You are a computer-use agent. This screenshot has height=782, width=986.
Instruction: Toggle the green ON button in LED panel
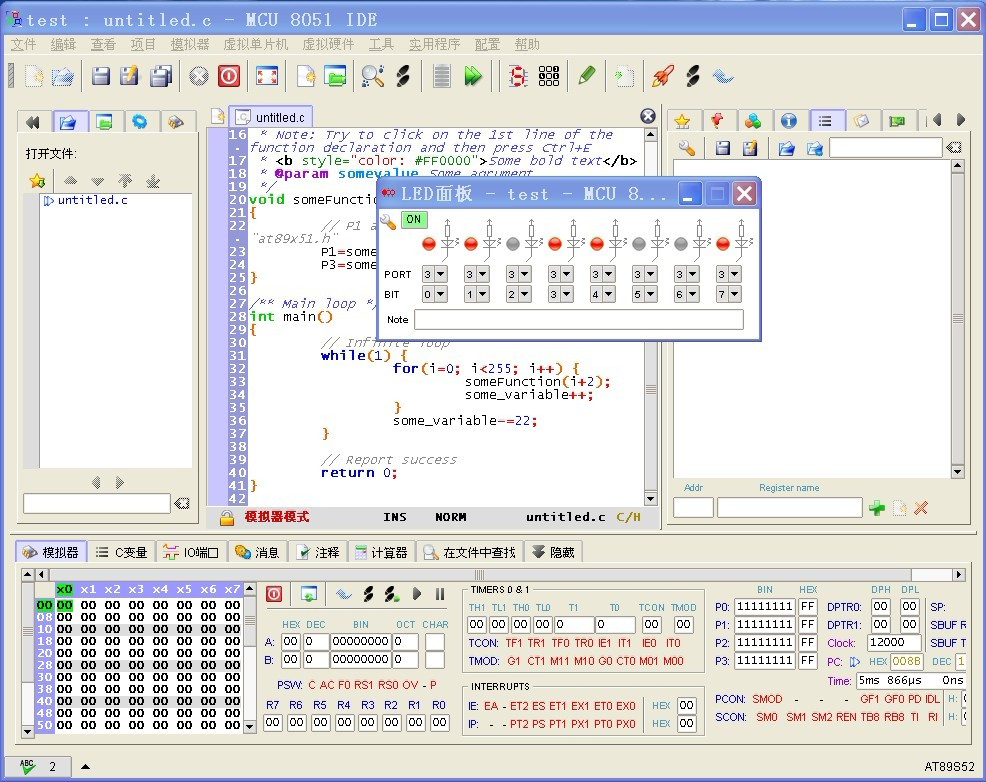pos(414,219)
